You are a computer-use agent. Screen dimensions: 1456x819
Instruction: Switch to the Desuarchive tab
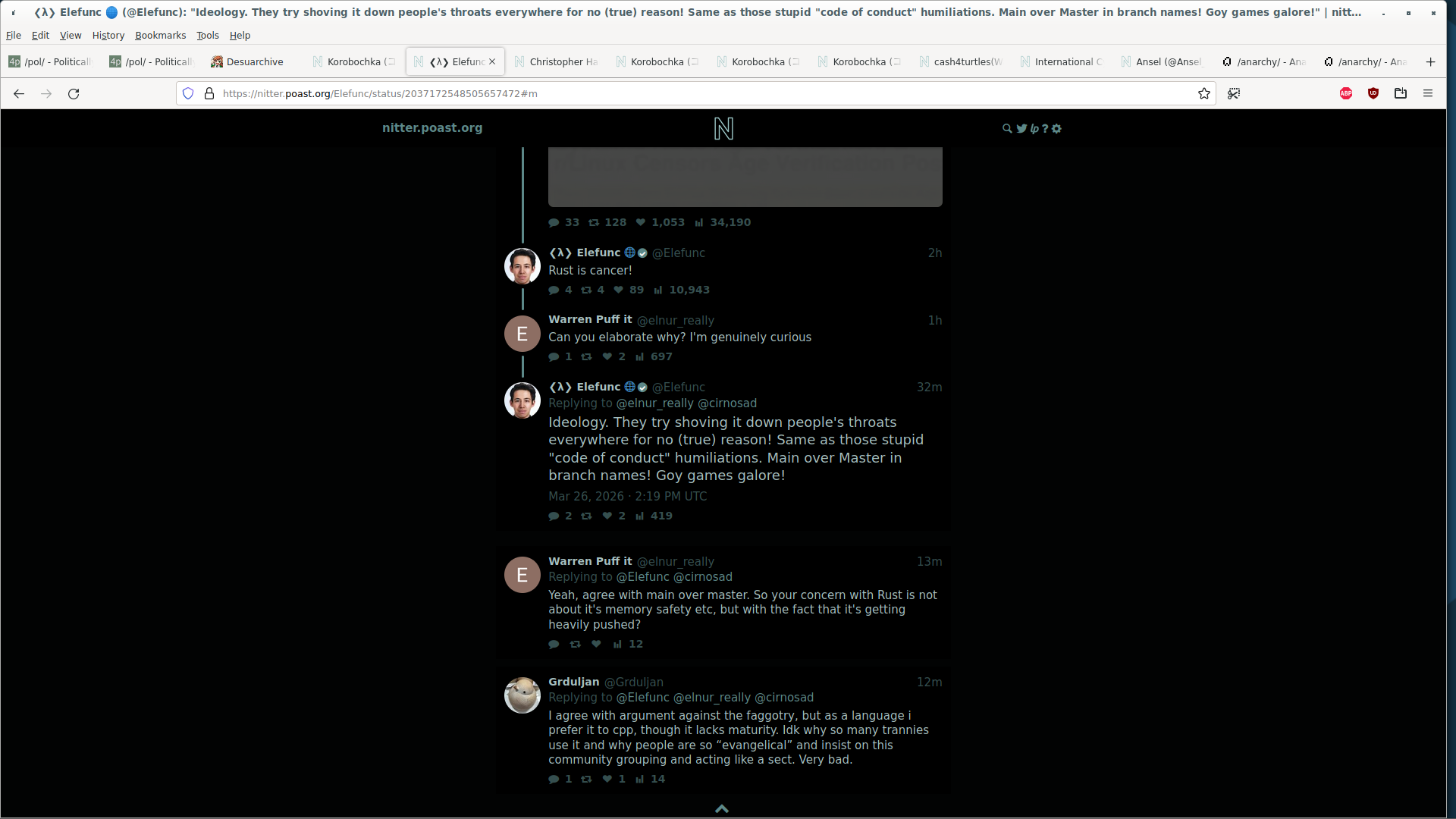254,61
